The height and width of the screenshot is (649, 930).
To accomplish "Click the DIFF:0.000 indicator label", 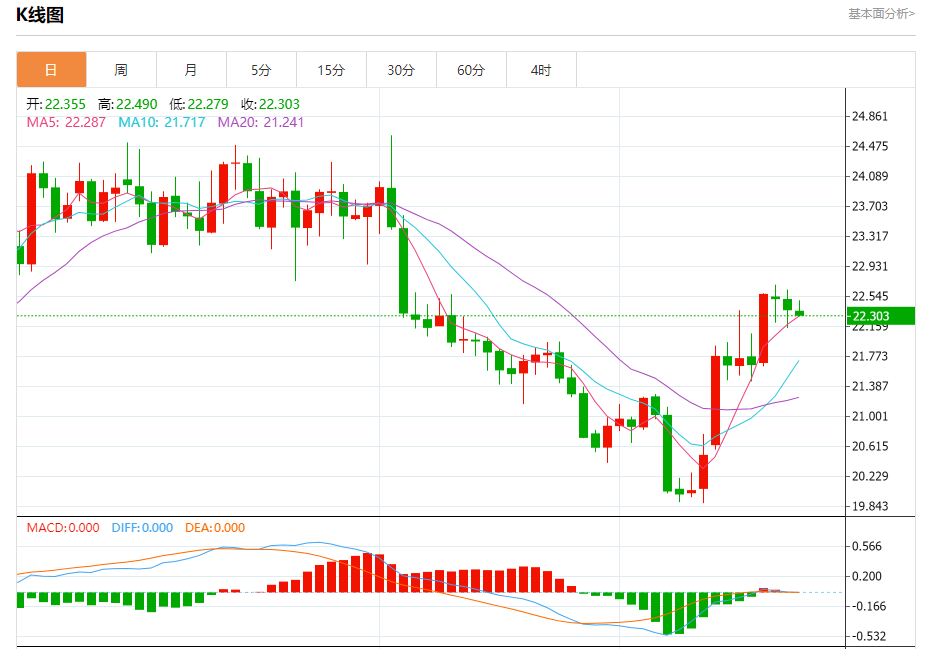I will (x=142, y=527).
